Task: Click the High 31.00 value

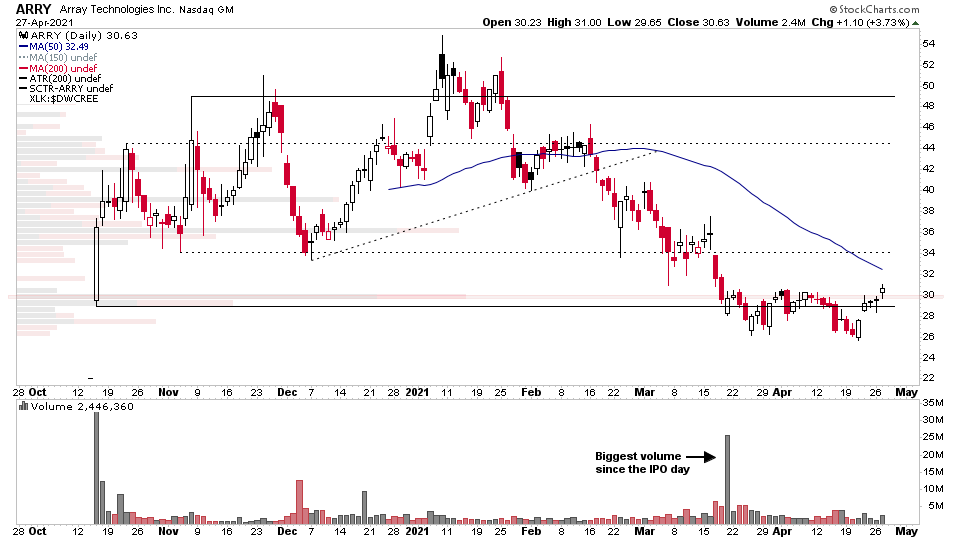Action: (x=573, y=22)
